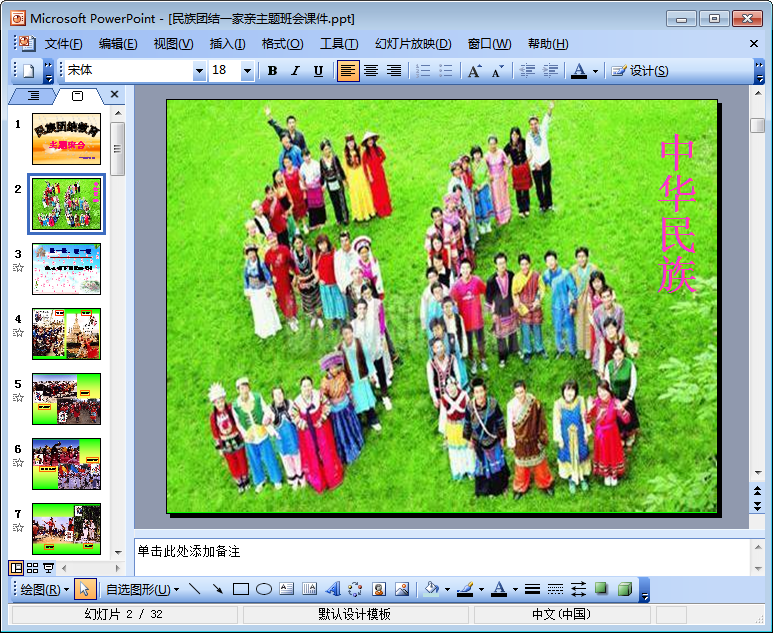Insert diagram or organization chart
The image size is (773, 633).
click(355, 589)
